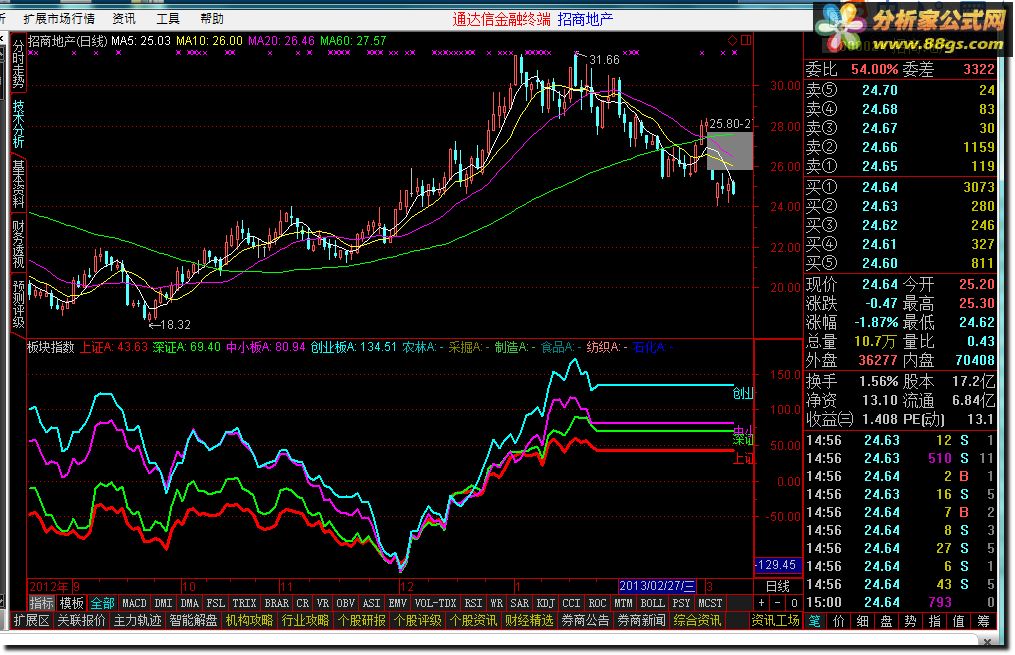Open the 个股评级 bottom tab
Screen dimensions: 1015x655
[418, 621]
